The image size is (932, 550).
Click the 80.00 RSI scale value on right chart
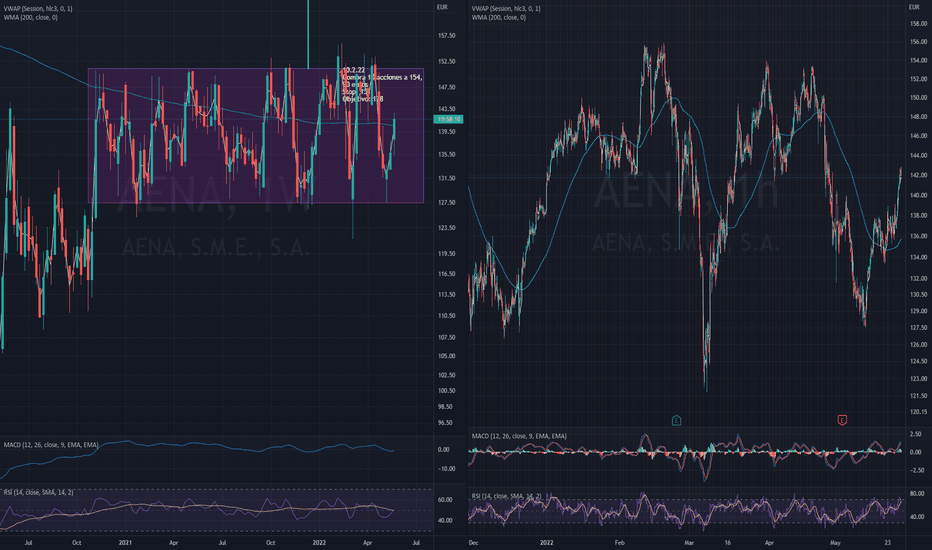tap(917, 494)
